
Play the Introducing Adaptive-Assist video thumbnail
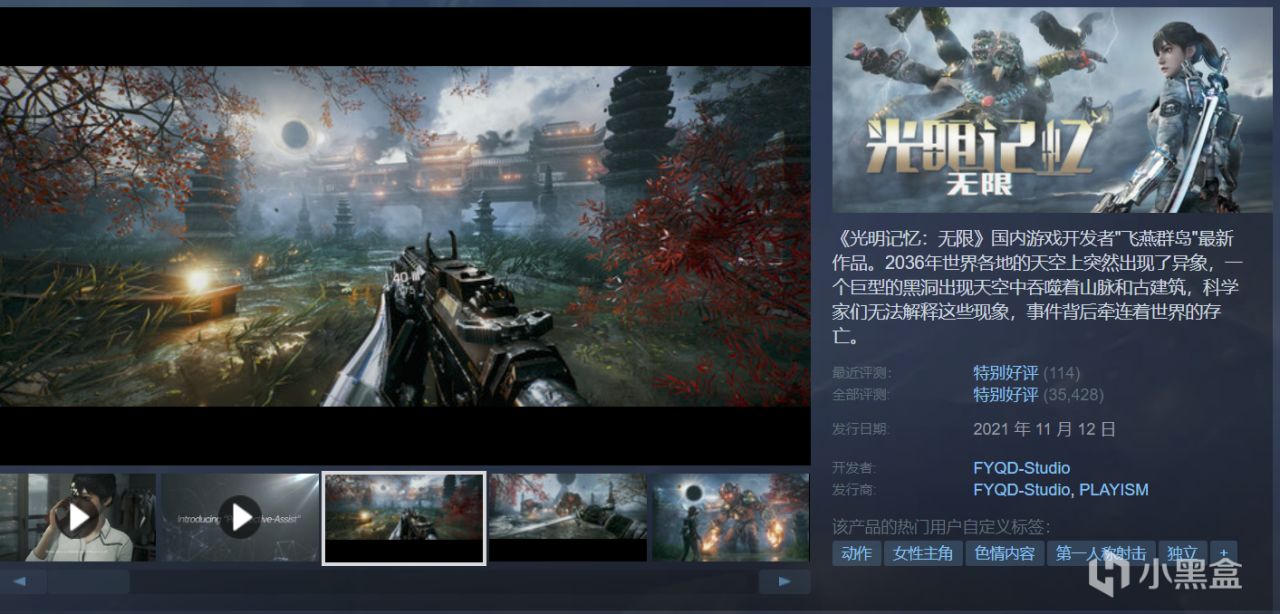point(240,517)
